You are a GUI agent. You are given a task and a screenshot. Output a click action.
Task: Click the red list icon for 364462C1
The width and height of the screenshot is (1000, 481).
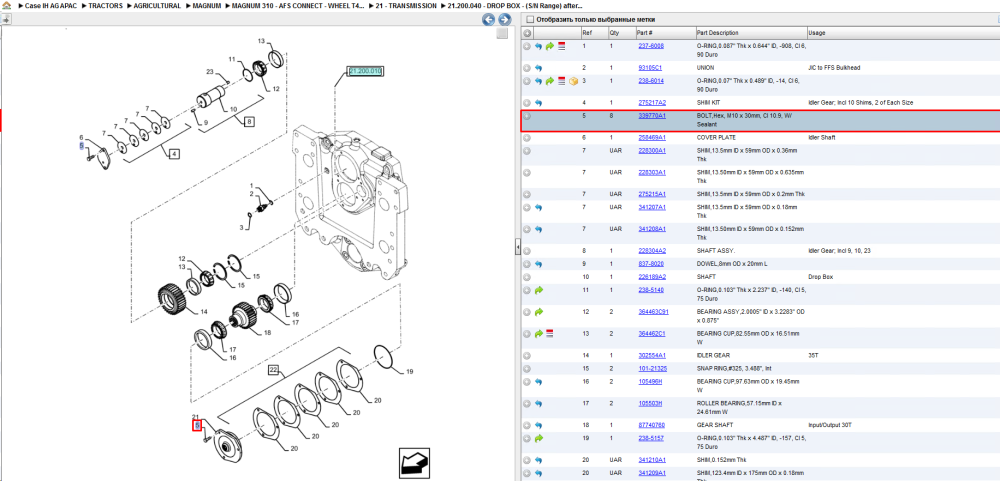pos(550,333)
